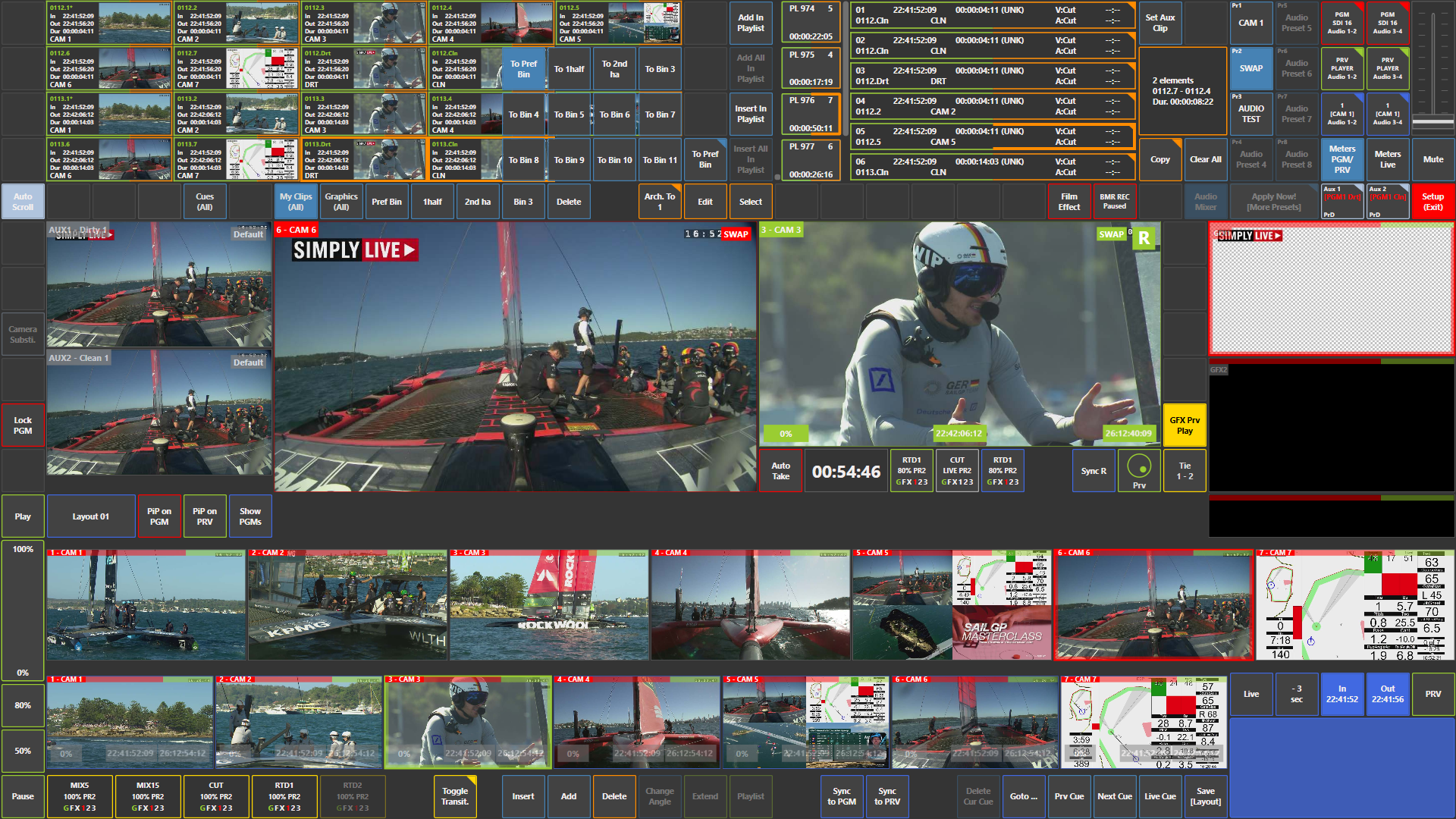Click Sync to PRV
Viewport: 1456px width, 819px height.
pyautogui.click(x=887, y=796)
